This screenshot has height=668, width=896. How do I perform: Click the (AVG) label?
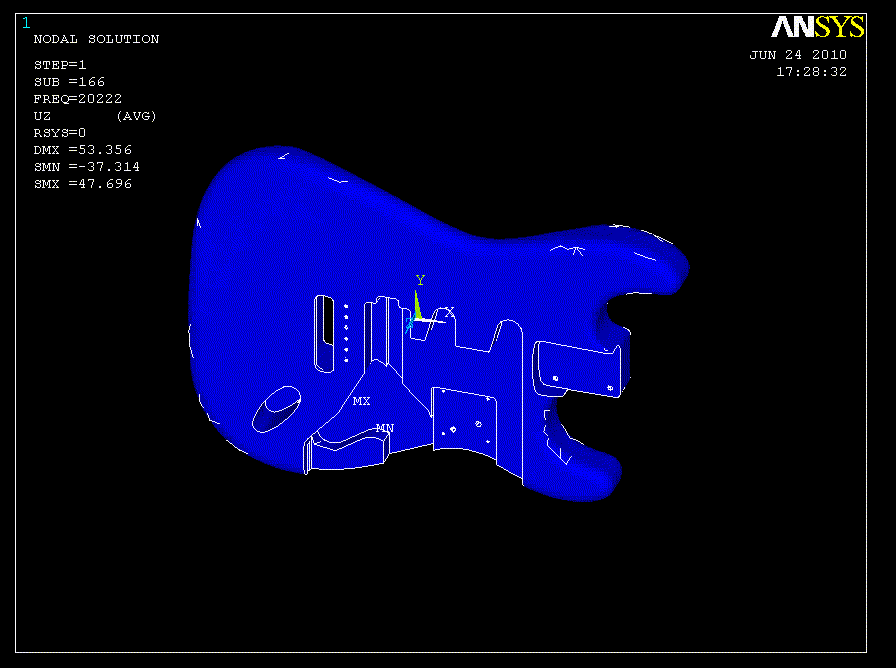click(136, 116)
